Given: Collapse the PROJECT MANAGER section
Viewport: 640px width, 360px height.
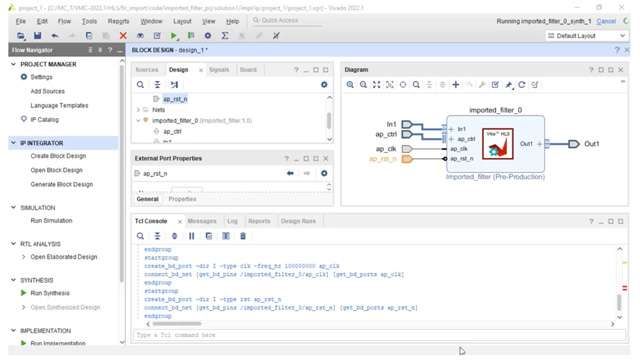Looking at the screenshot, I should tap(13, 64).
